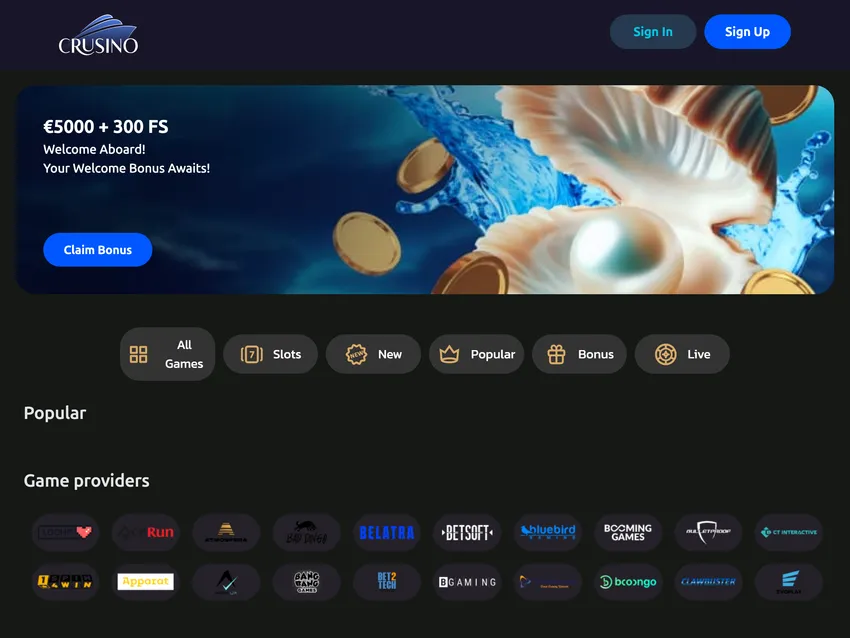Image resolution: width=850 pixels, height=638 pixels.
Task: Open the Belatra provider page
Action: (x=386, y=532)
